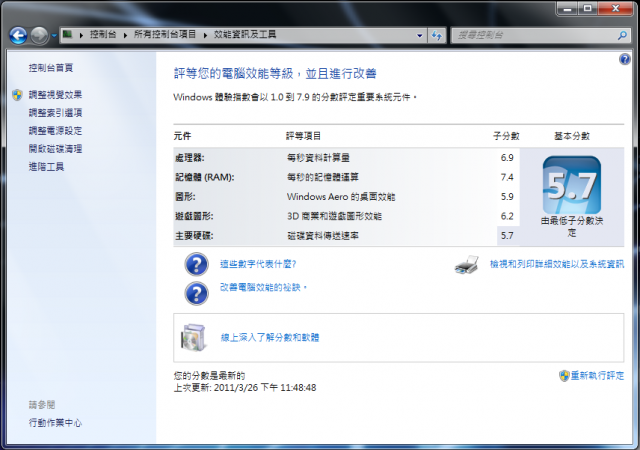The height and width of the screenshot is (450, 640).
Task: Open the address bar history dropdown
Action: 420,36
